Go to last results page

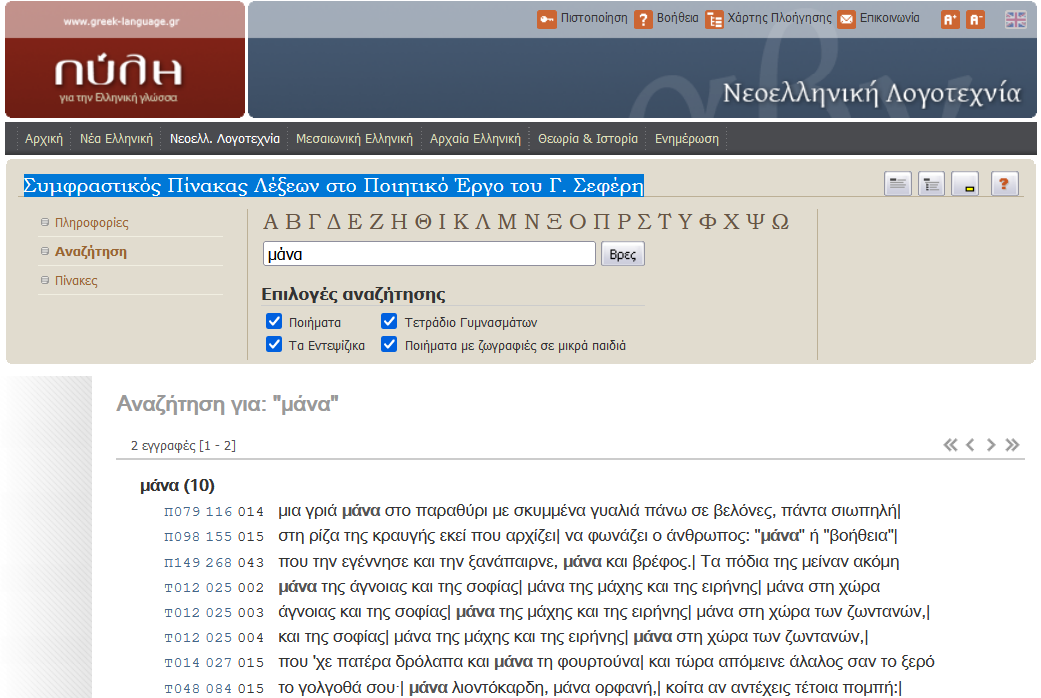point(1012,445)
